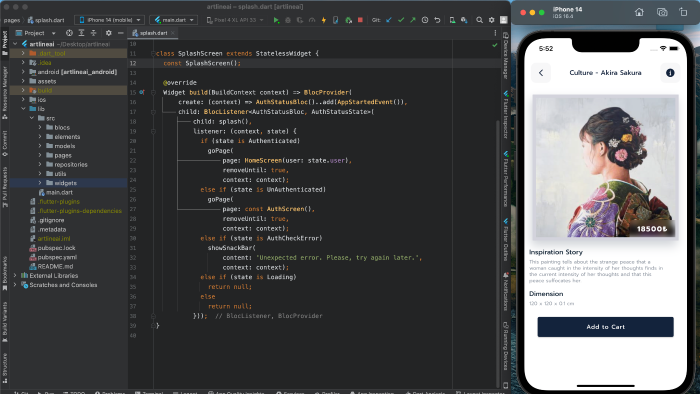This screenshot has height=394, width=700.
Task: Go home on the iPhone simulator
Action: click(639, 12)
